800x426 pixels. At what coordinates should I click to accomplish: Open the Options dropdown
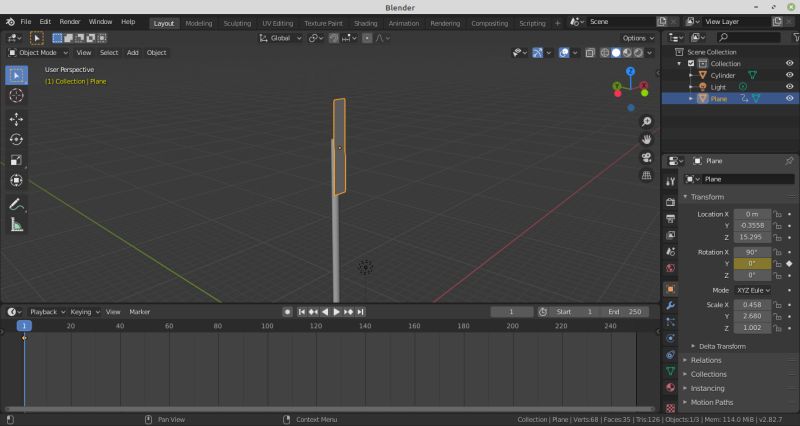638,38
